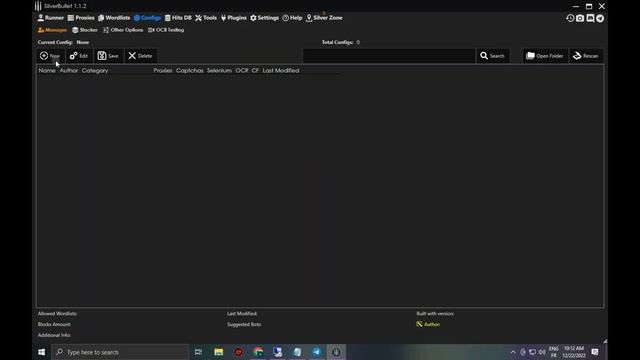
Task: Show hidden system tray icons
Action: point(513,352)
